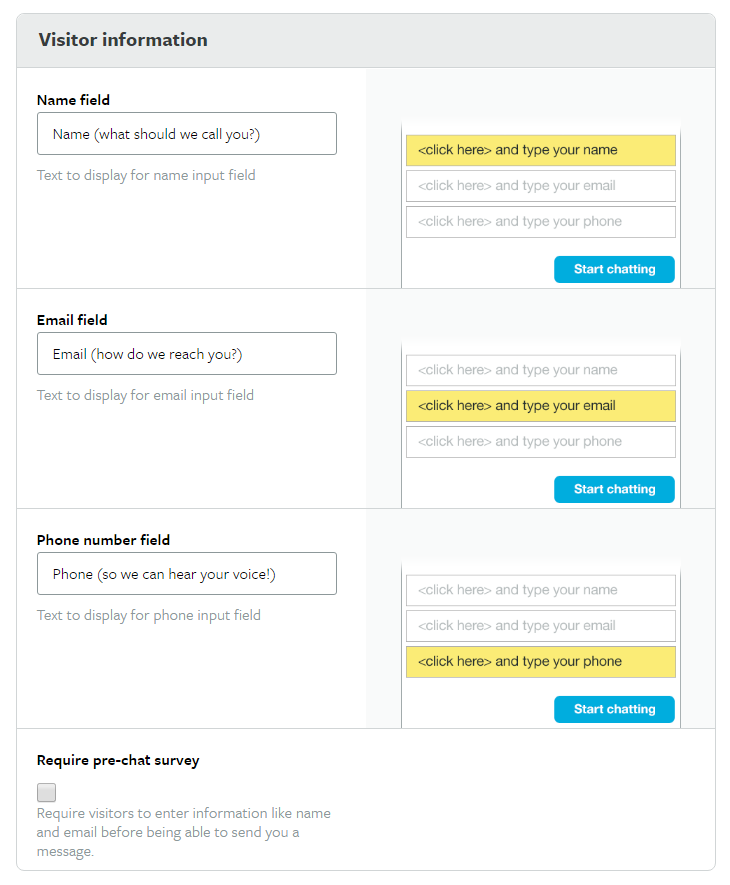The width and height of the screenshot is (730, 885).
Task: Click Start chatting in name preview
Action: click(614, 269)
